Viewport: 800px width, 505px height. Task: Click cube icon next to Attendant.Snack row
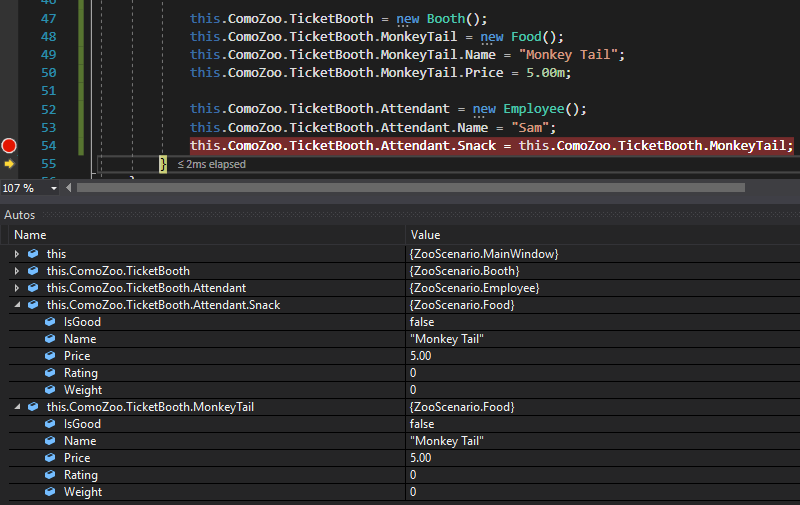pyautogui.click(x=33, y=305)
